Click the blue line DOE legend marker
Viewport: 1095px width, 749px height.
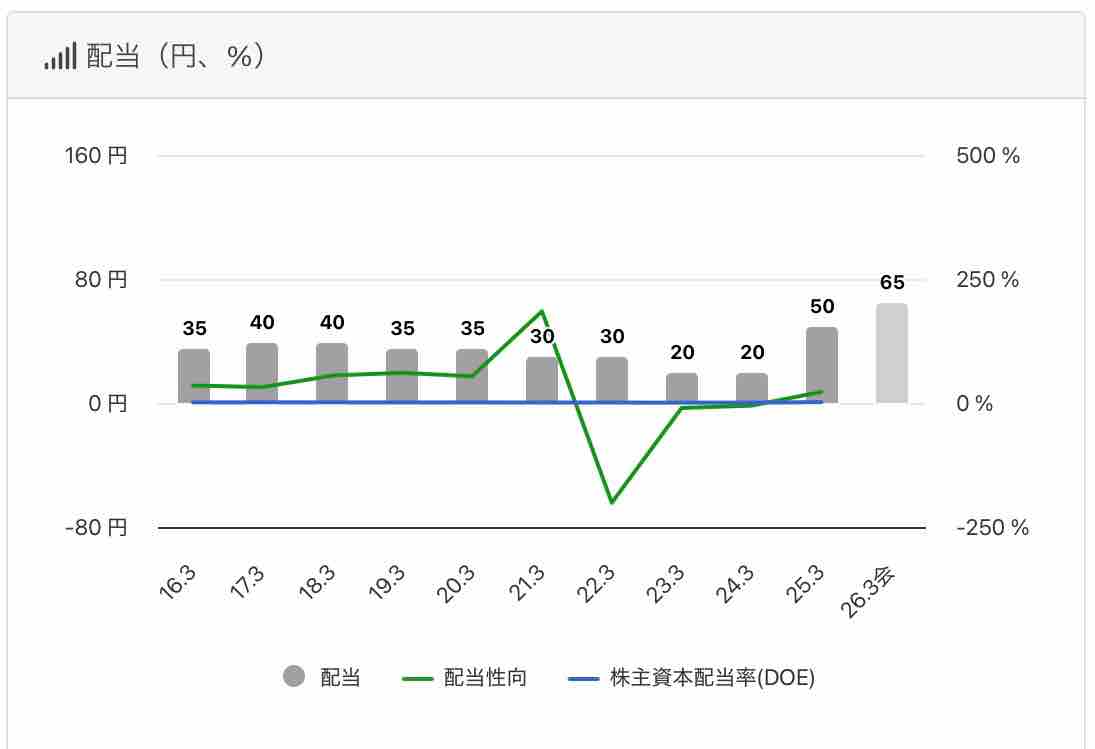click(x=583, y=678)
